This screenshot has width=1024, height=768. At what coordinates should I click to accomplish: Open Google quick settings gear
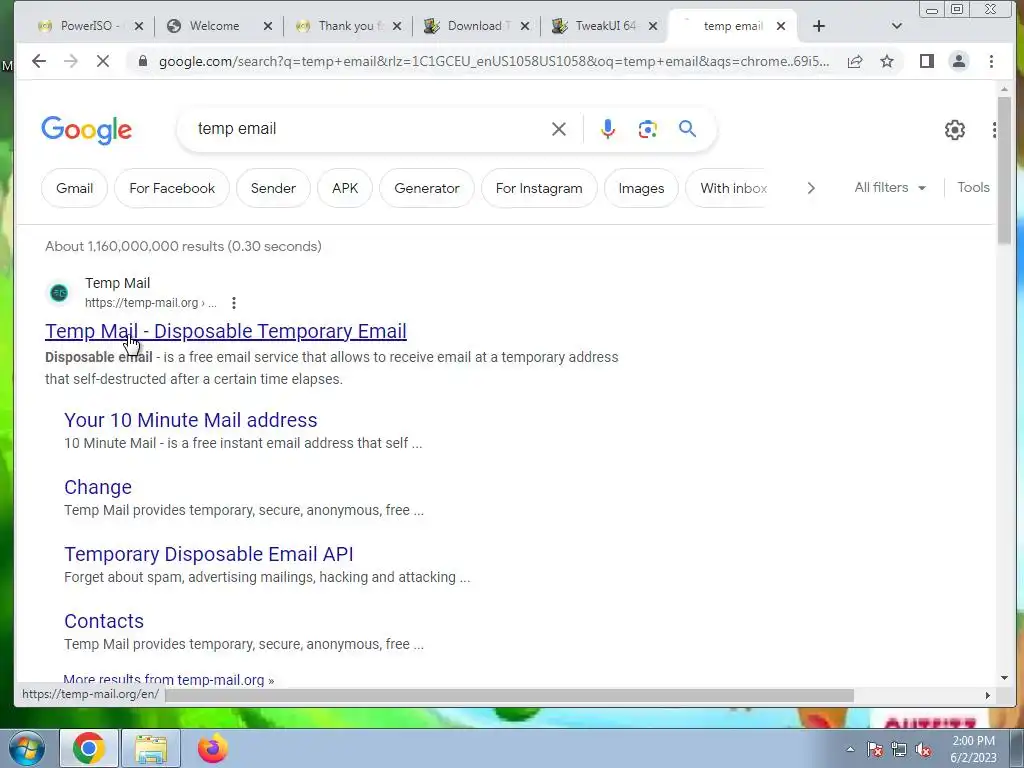tap(955, 129)
